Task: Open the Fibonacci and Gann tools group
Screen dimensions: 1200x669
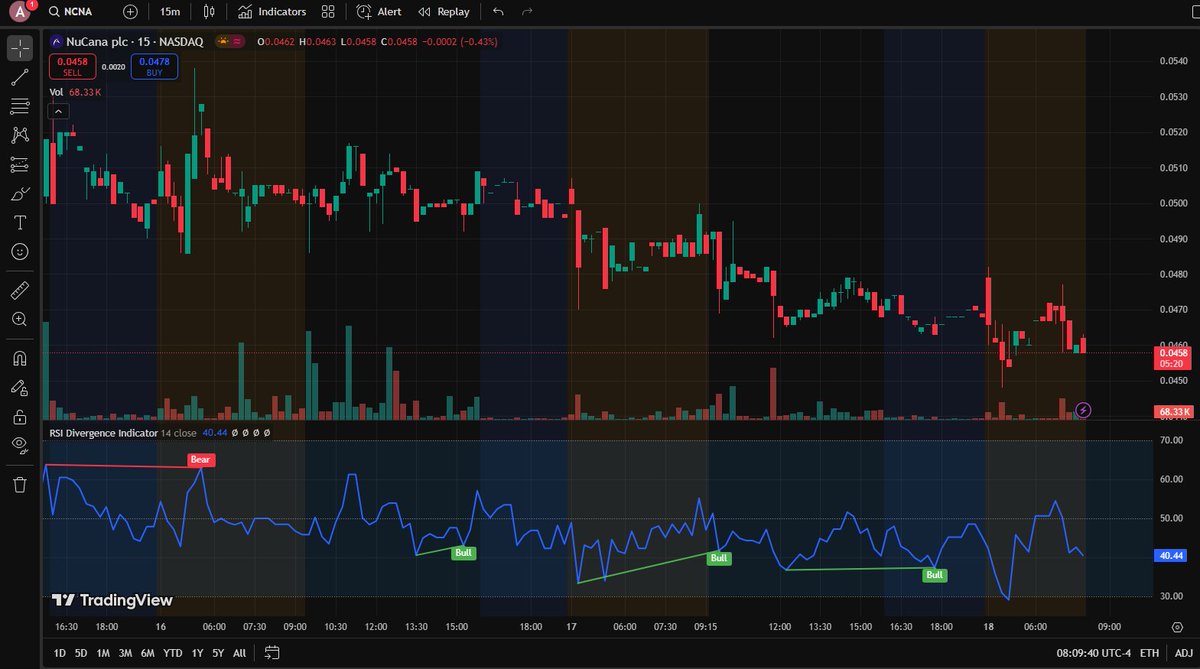Action: click(20, 105)
